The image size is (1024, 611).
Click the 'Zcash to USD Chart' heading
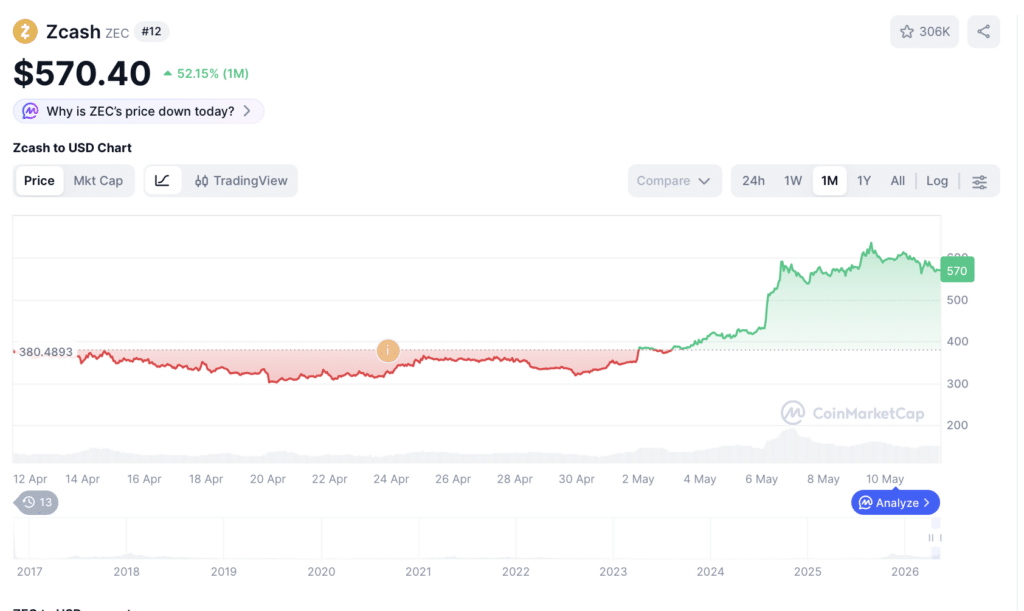pyautogui.click(x=72, y=148)
